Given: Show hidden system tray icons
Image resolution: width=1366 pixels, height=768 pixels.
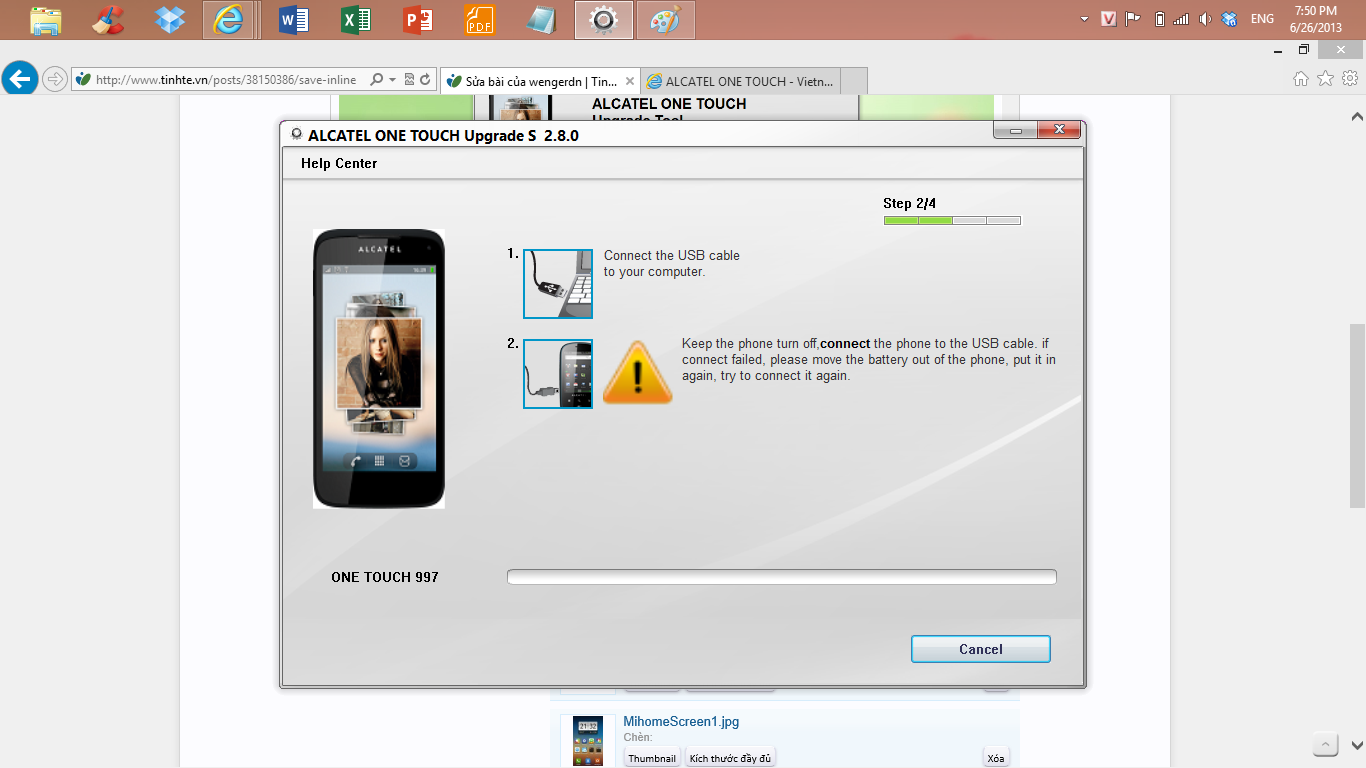Looking at the screenshot, I should [1085, 19].
